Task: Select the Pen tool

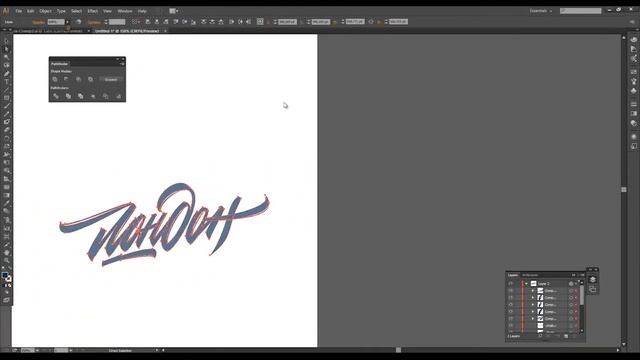Action: [x=7, y=73]
